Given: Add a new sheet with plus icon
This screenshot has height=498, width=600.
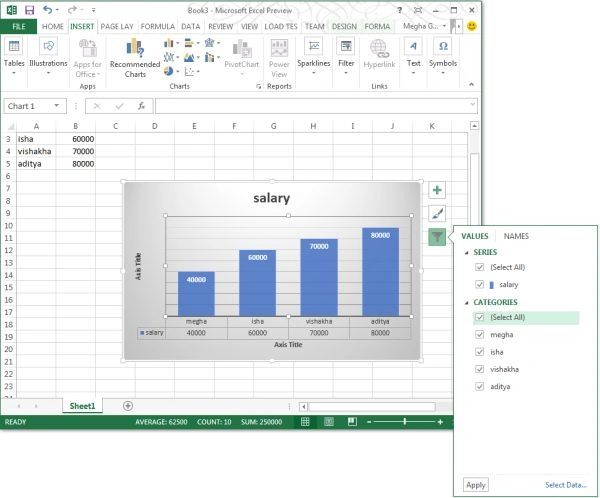Looking at the screenshot, I should point(128,406).
